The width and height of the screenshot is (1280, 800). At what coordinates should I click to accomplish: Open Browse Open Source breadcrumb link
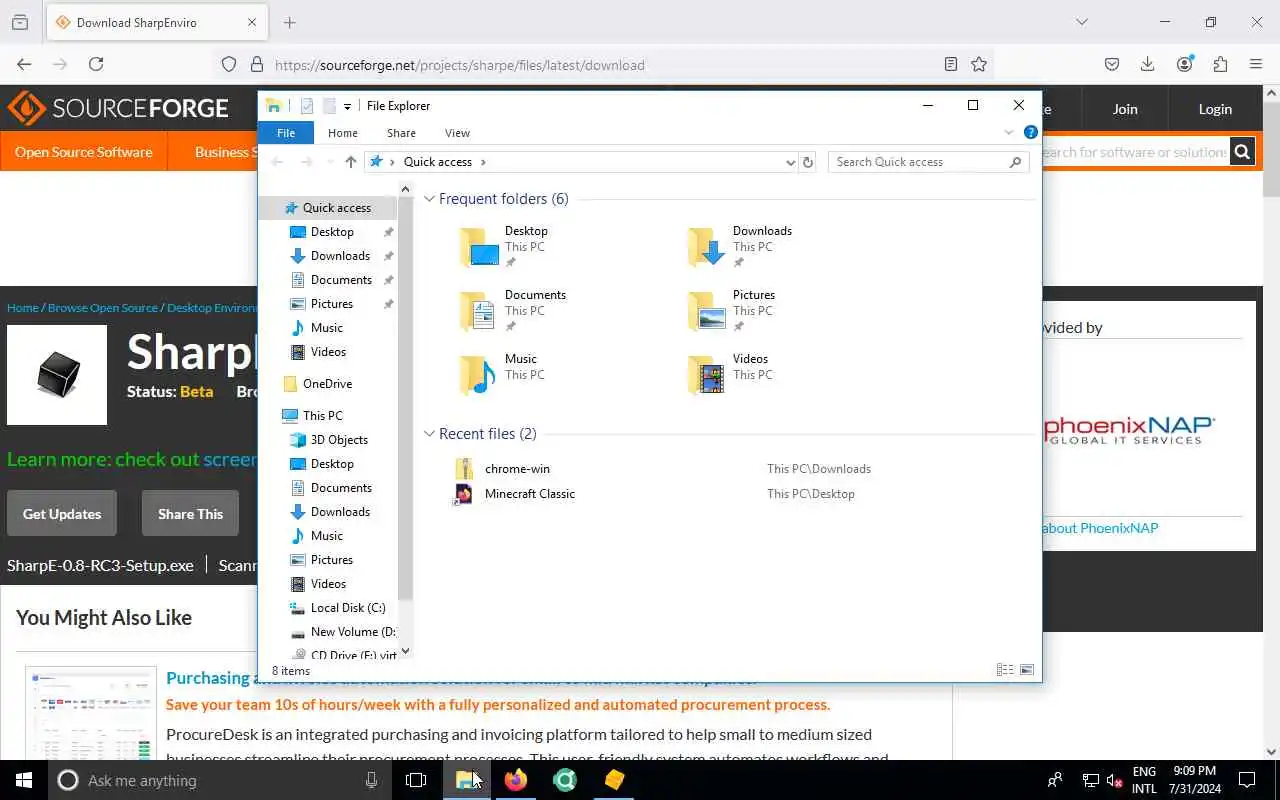point(103,308)
